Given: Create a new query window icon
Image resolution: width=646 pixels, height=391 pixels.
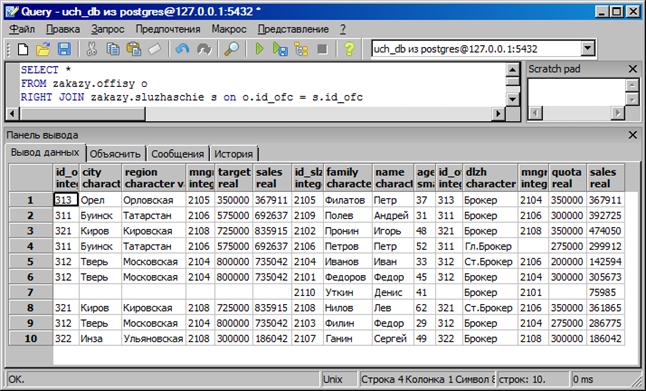Looking at the screenshot, I should click(23, 49).
